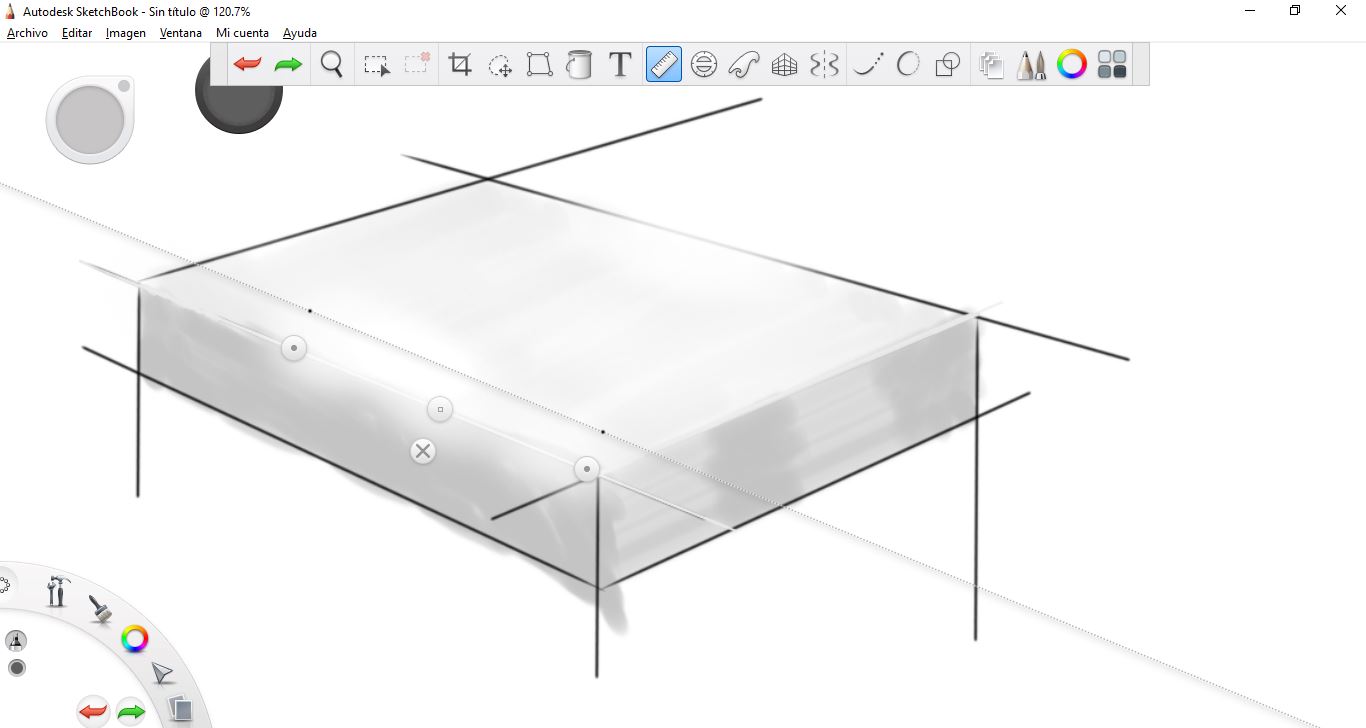The height and width of the screenshot is (728, 1366).
Task: Toggle off the highlighted Ruler tool
Action: point(664,65)
